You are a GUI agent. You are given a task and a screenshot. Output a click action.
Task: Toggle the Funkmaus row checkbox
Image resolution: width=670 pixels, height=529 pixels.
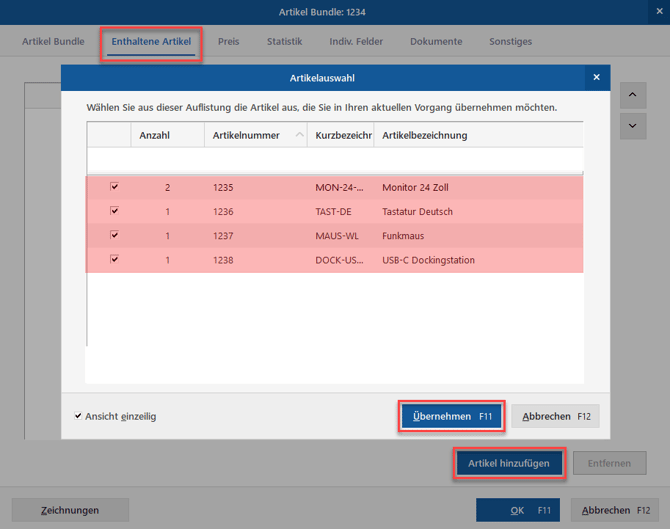[114, 235]
